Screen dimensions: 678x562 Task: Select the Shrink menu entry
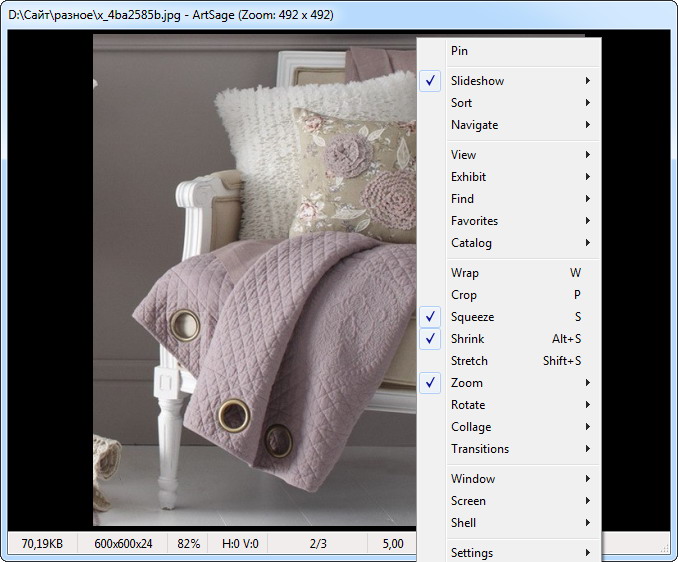509,339
